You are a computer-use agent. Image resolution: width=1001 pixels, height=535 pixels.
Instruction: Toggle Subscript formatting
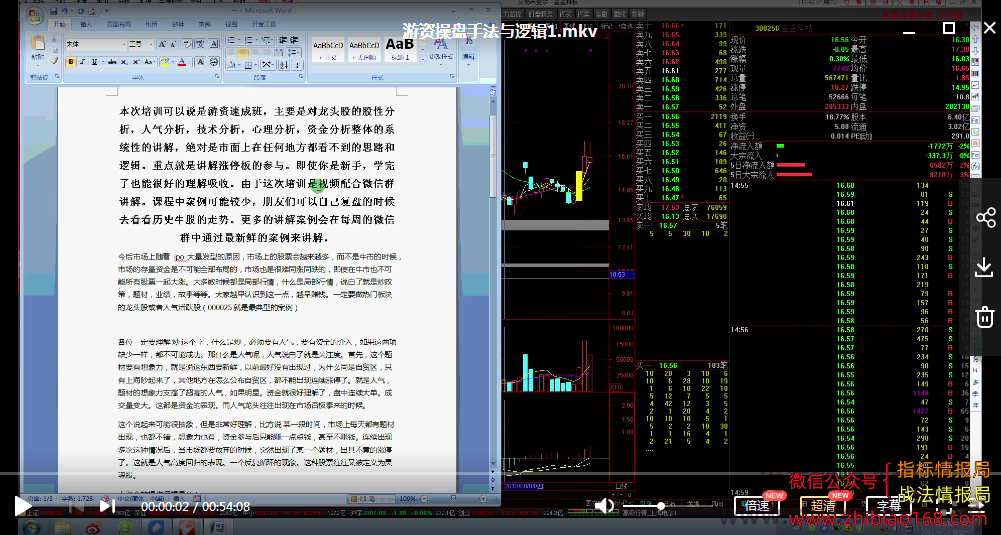point(124,62)
